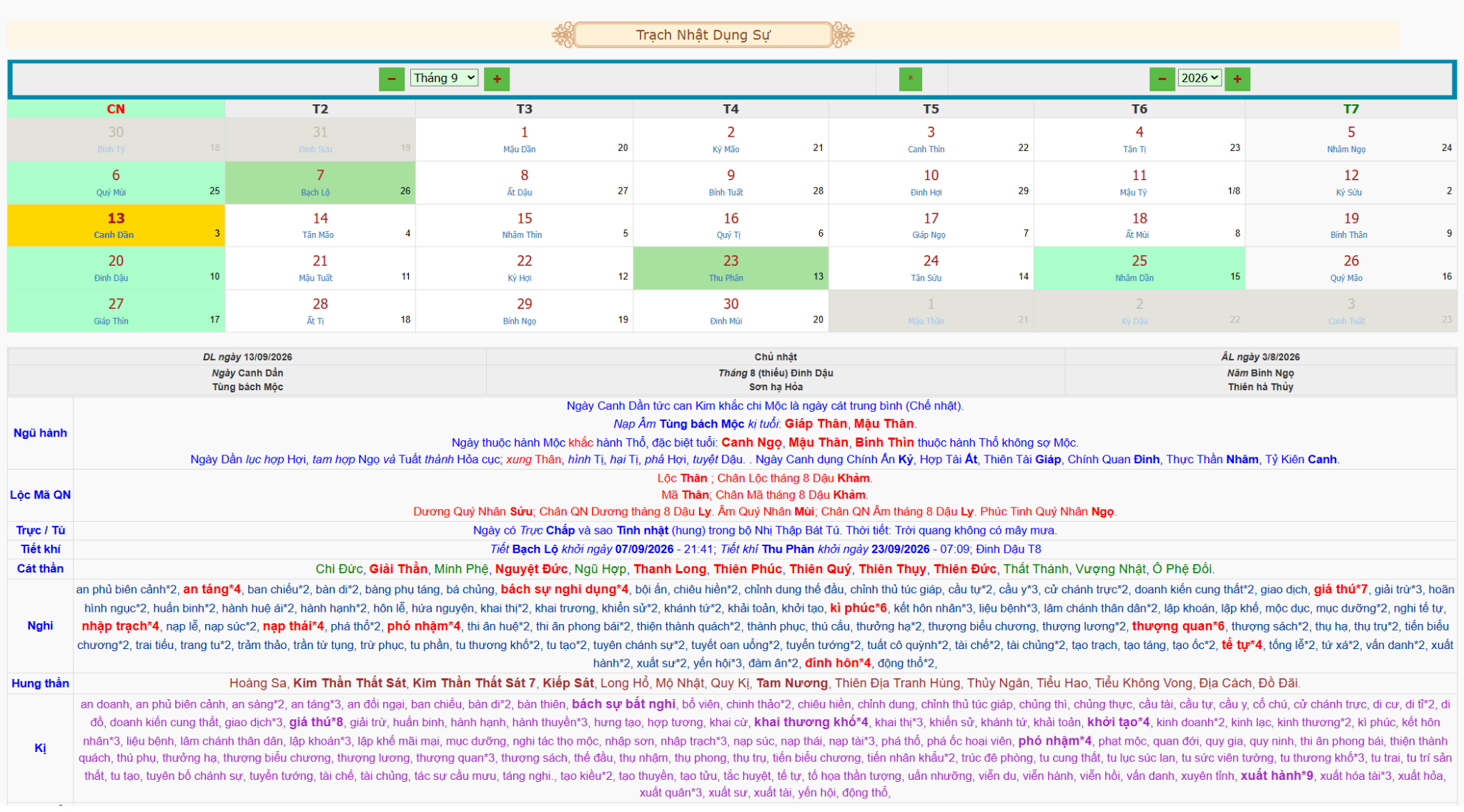Click the Lộc Mã QN row label
This screenshot has height=812, width=1464.
pos(40,495)
